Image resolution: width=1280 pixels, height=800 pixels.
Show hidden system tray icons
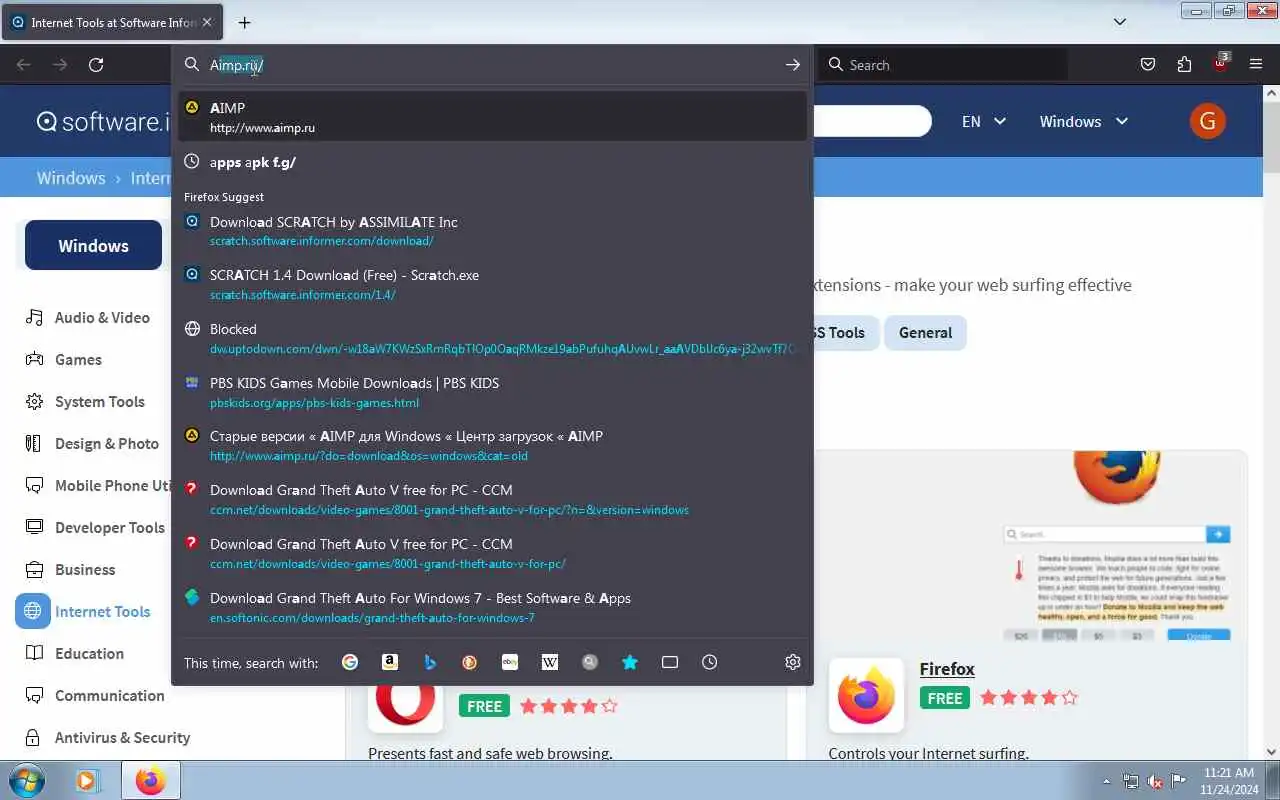[1106, 781]
